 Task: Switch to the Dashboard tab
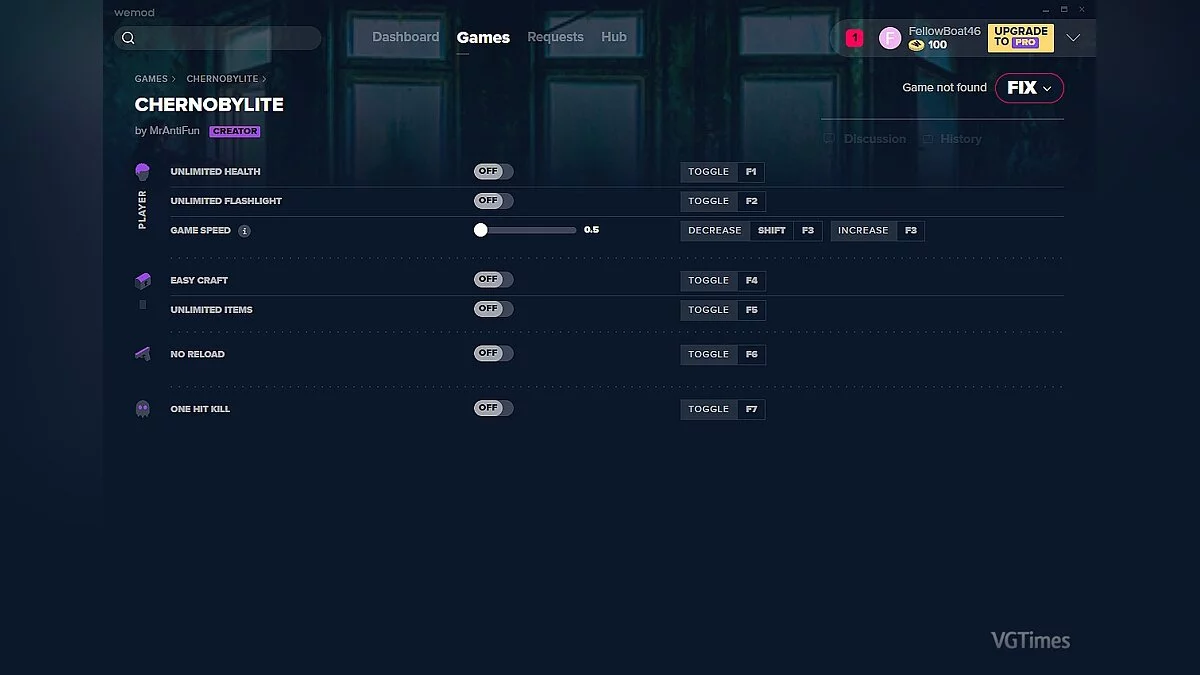[405, 37]
